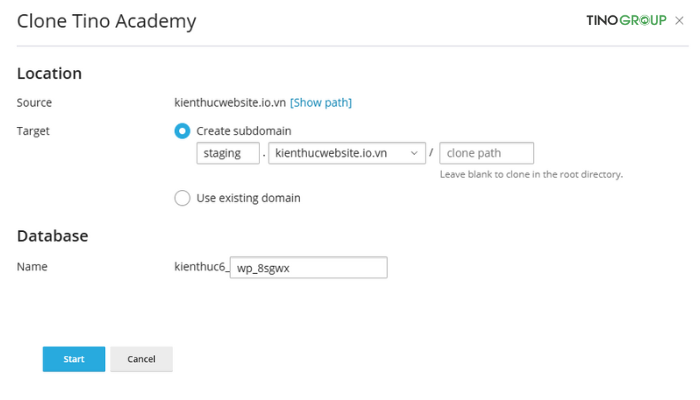Focus the staging subdomain field
The width and height of the screenshot is (700, 400).
coord(228,153)
